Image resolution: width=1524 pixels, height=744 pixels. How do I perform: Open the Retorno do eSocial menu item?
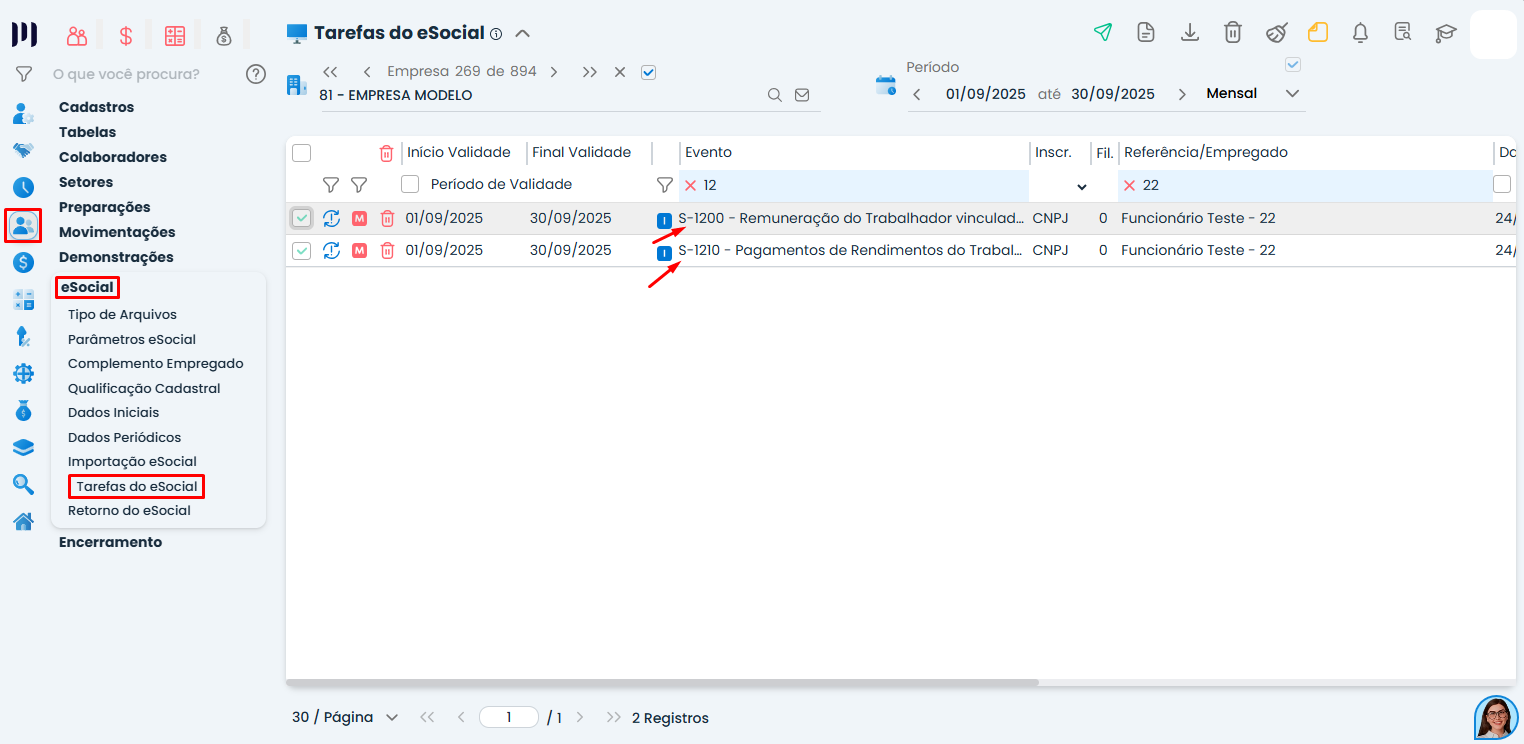pos(129,510)
